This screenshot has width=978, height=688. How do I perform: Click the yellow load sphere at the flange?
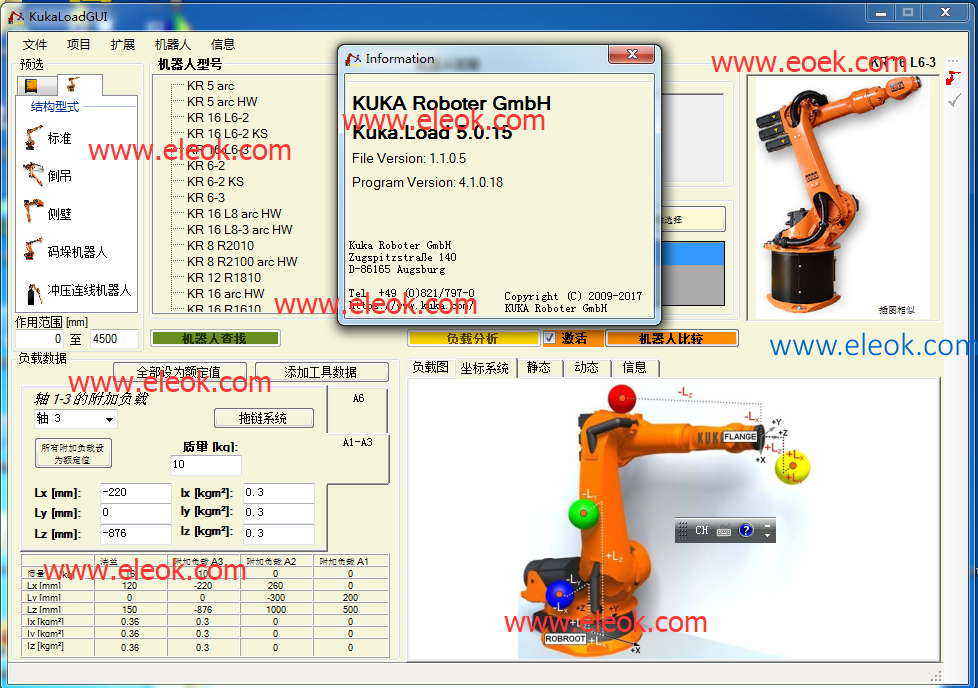tap(792, 466)
